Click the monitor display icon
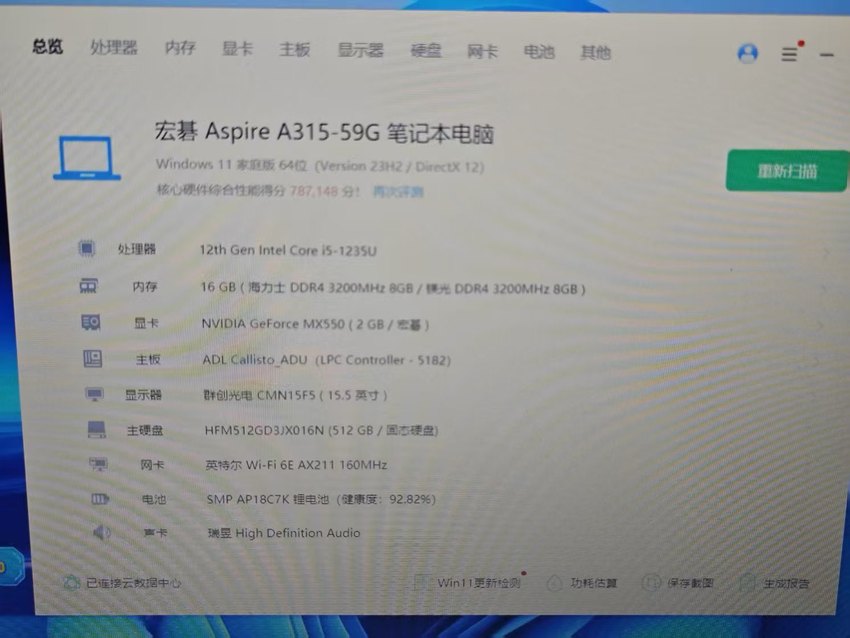This screenshot has width=850, height=638. (x=94, y=394)
